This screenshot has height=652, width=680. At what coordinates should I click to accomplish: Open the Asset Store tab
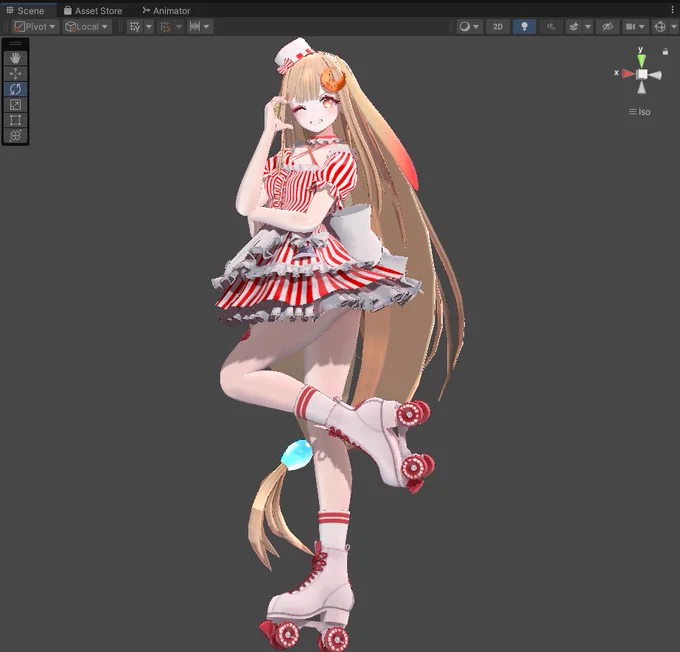coord(93,10)
